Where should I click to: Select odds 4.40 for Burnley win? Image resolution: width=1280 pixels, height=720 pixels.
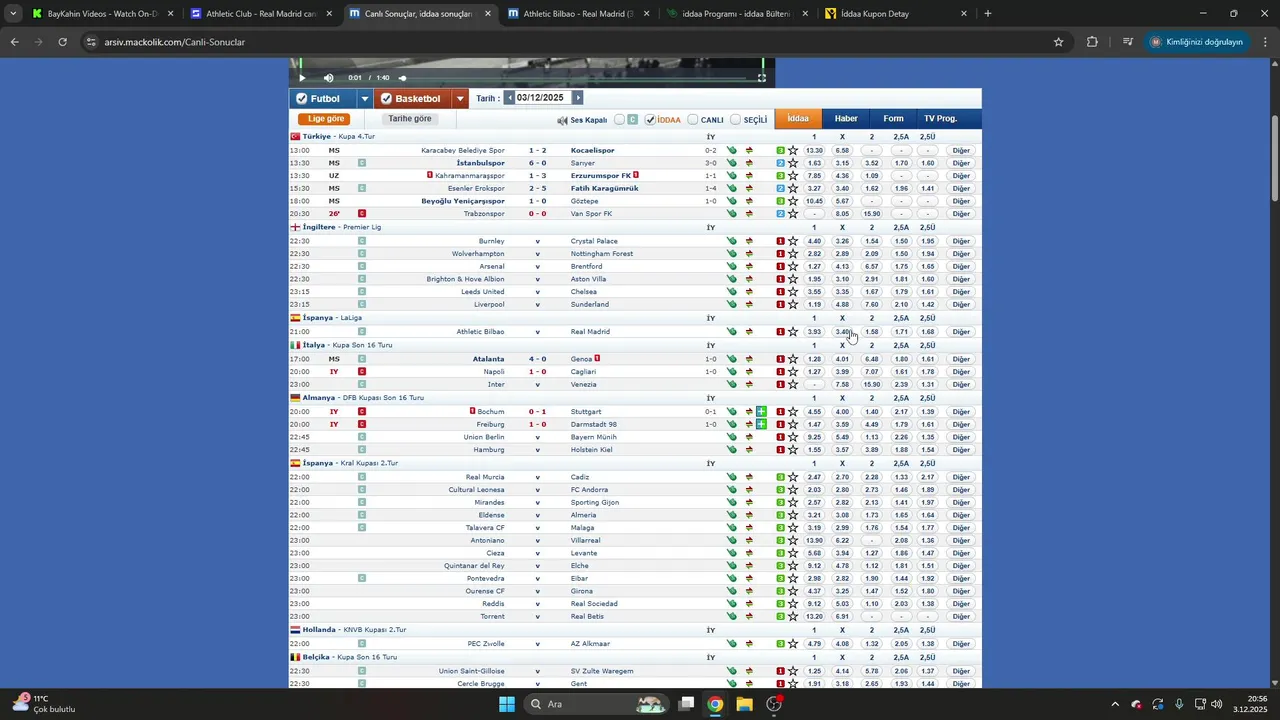click(814, 241)
